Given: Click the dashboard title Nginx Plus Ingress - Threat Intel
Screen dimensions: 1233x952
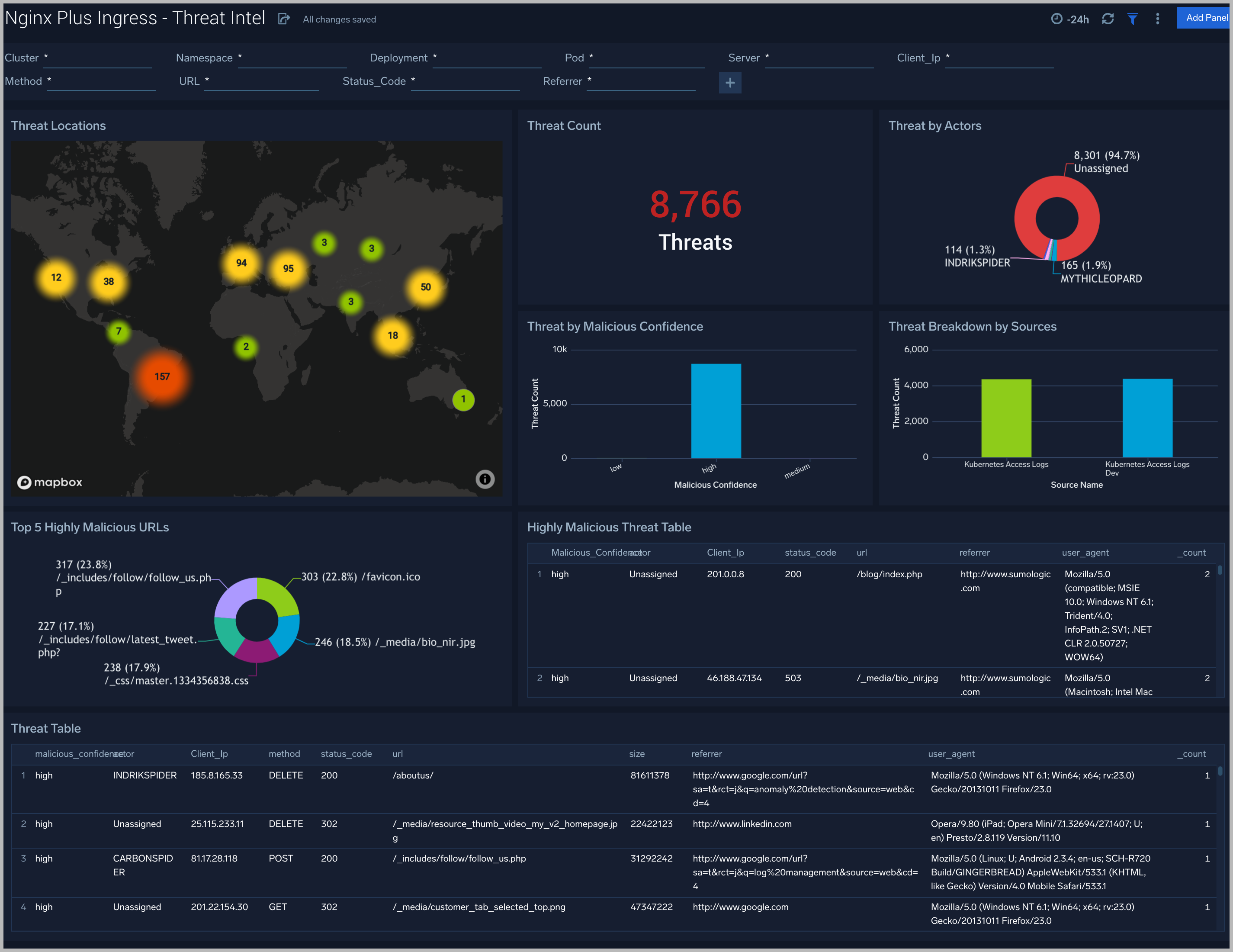Looking at the screenshot, I should coord(135,17).
